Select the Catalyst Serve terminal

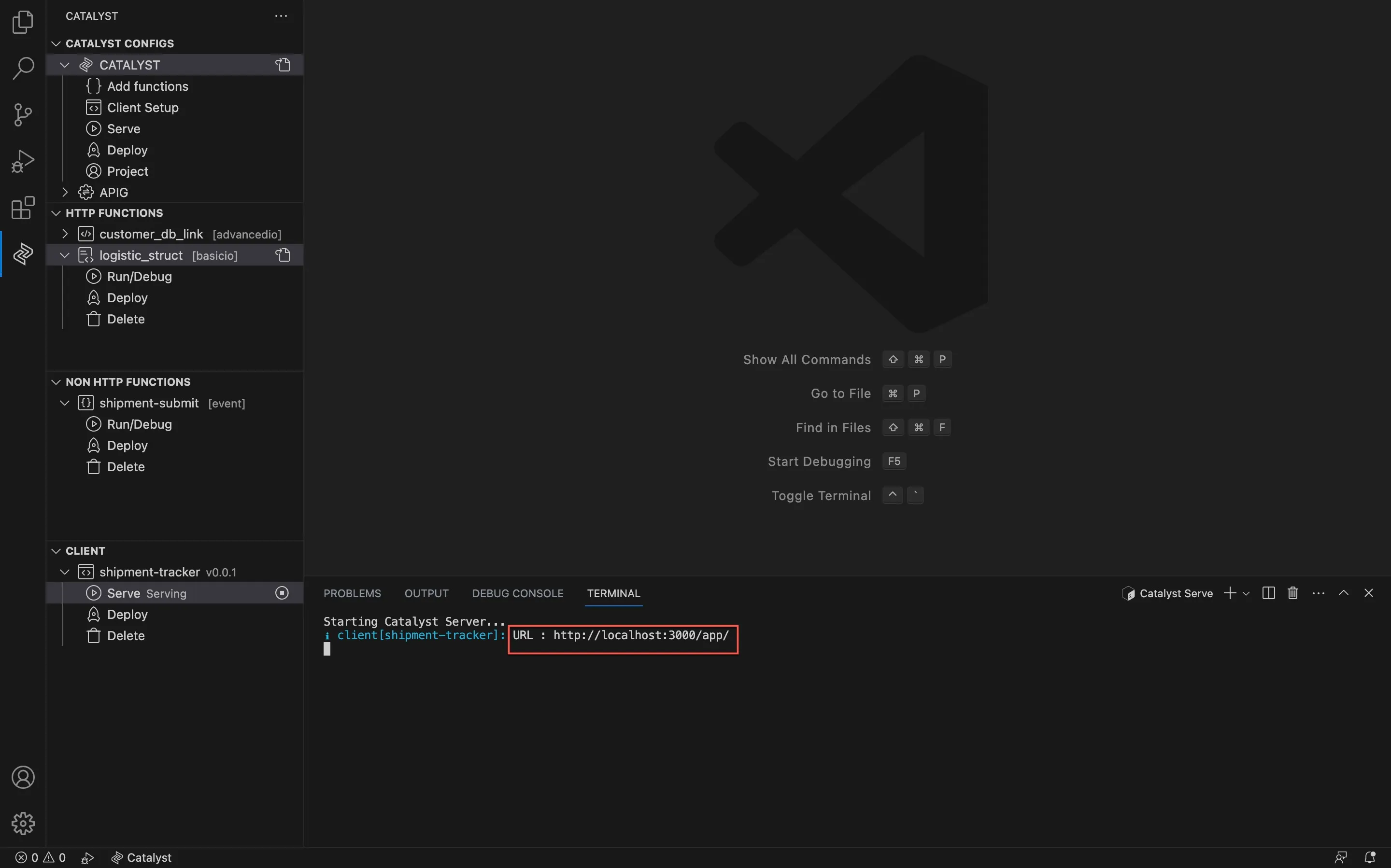pyautogui.click(x=1167, y=593)
